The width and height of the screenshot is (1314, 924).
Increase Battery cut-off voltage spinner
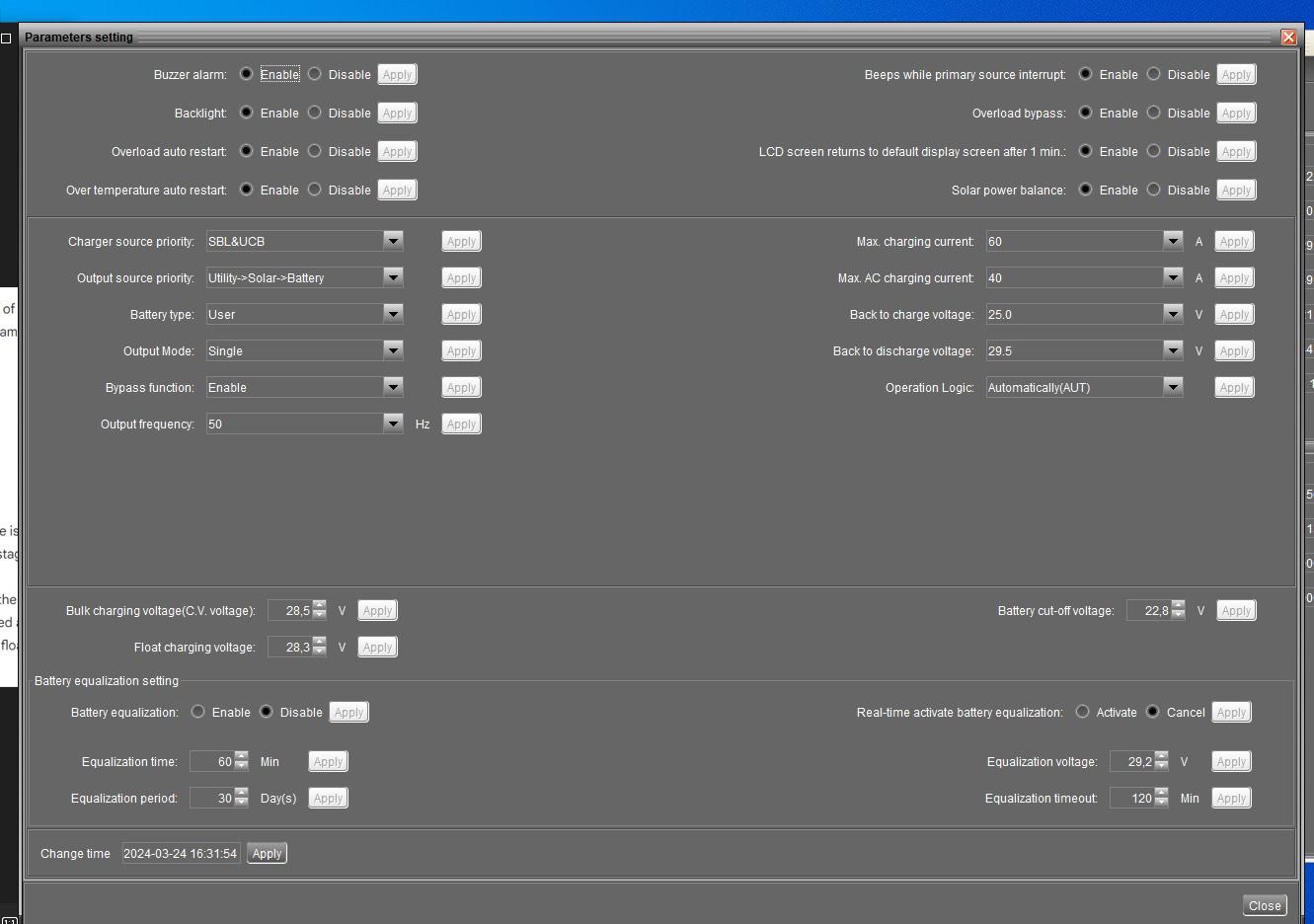tap(1178, 606)
